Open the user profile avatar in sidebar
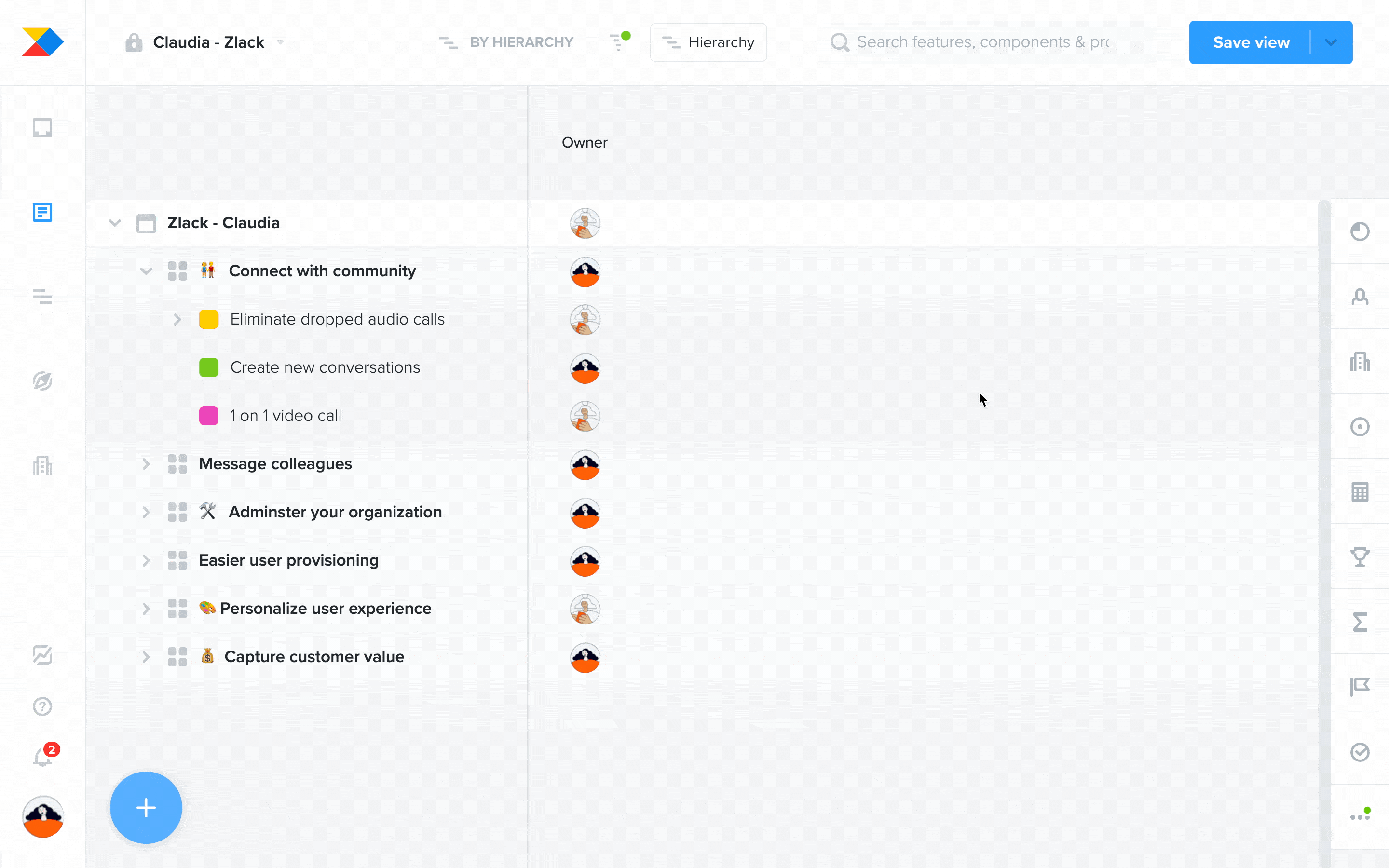The image size is (1389, 868). [x=42, y=817]
